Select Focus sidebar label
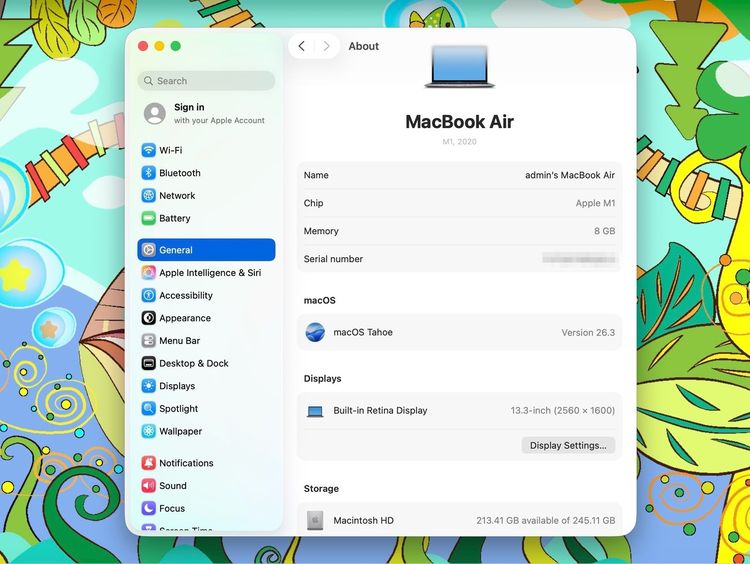750x564 pixels. tap(172, 508)
